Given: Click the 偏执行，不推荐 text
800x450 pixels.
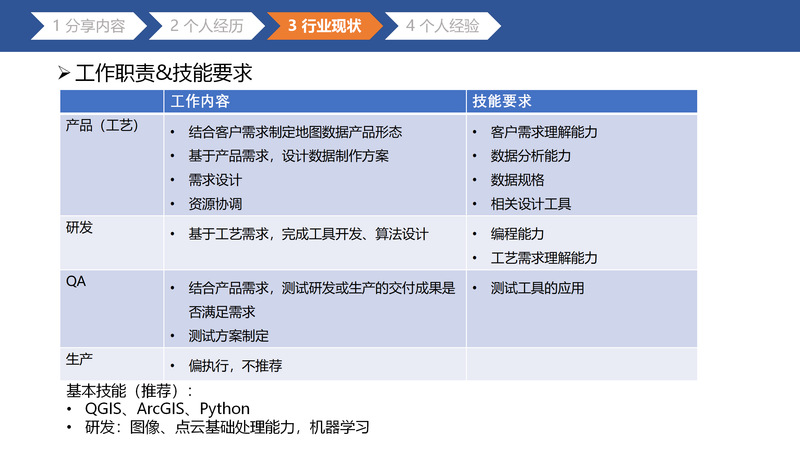Looking at the screenshot, I should pyautogui.click(x=235, y=366).
